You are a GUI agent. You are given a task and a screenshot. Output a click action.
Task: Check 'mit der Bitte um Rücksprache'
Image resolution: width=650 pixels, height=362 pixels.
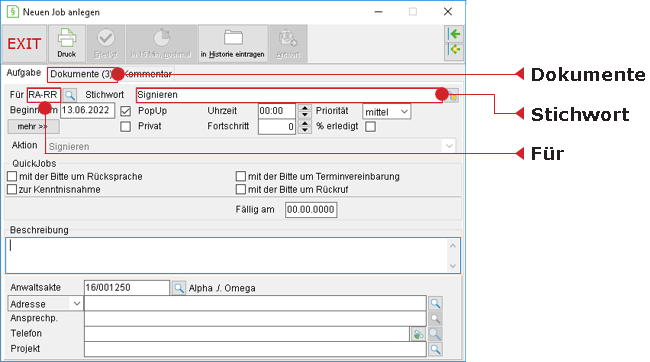click(x=12, y=176)
